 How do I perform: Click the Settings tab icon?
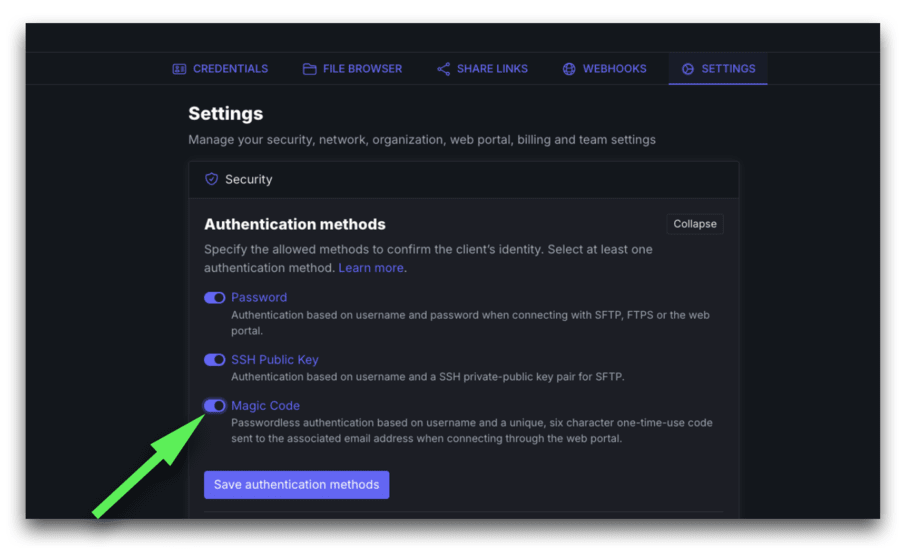click(x=688, y=69)
